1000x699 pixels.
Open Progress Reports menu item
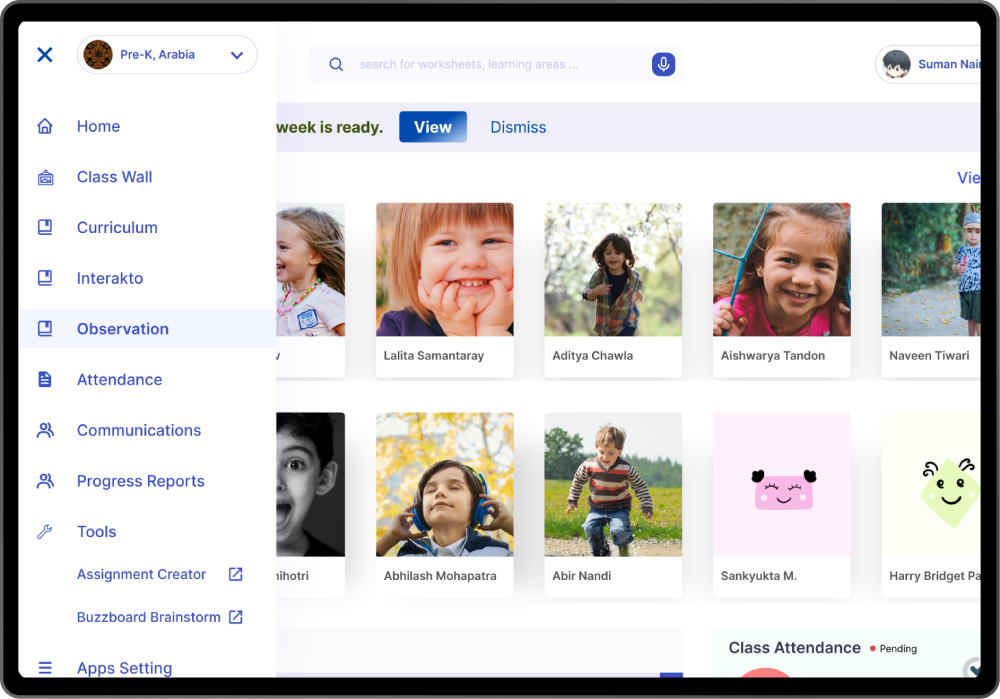[x=140, y=481]
